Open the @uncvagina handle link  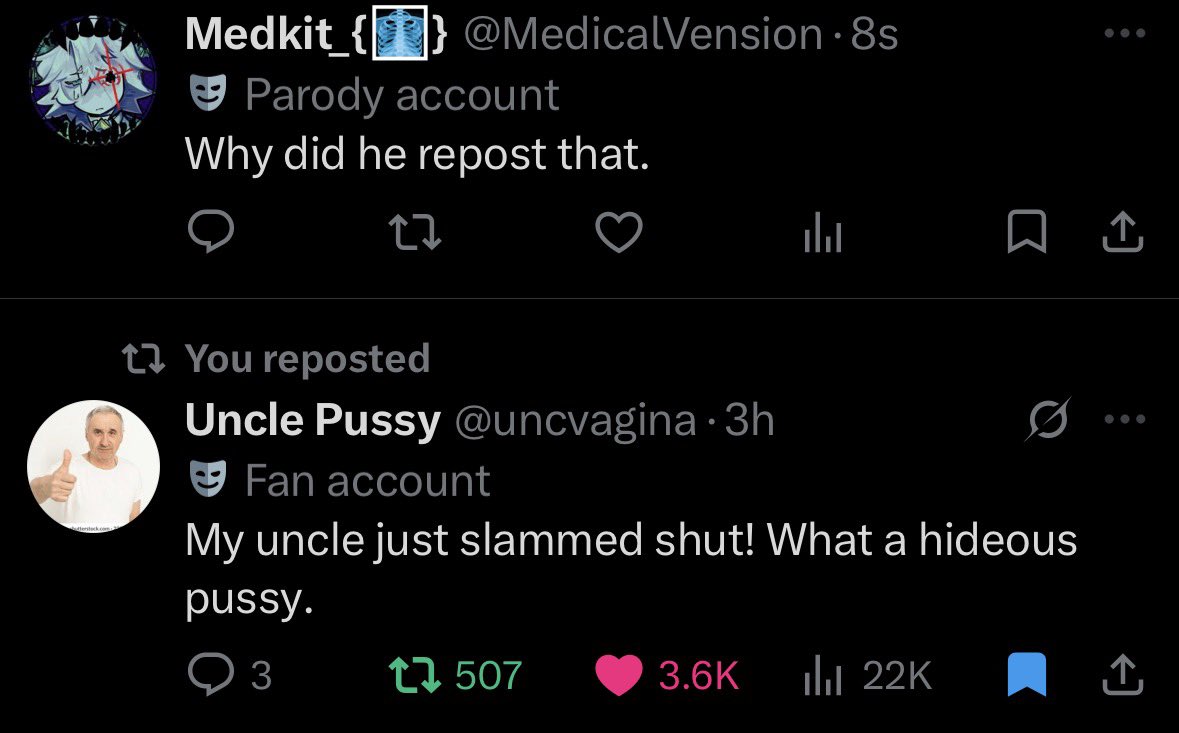click(x=575, y=420)
